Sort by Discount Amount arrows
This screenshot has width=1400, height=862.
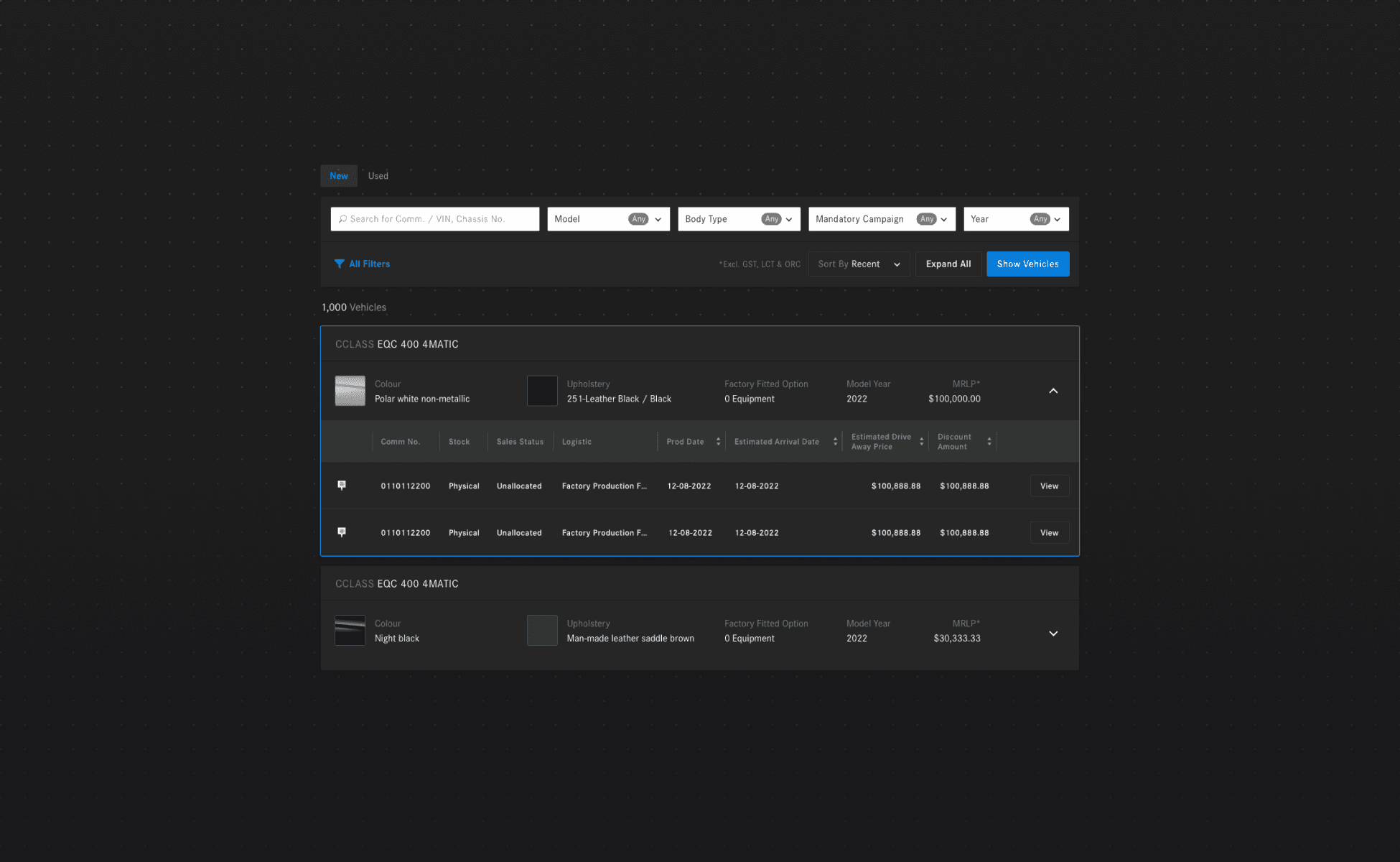click(989, 442)
